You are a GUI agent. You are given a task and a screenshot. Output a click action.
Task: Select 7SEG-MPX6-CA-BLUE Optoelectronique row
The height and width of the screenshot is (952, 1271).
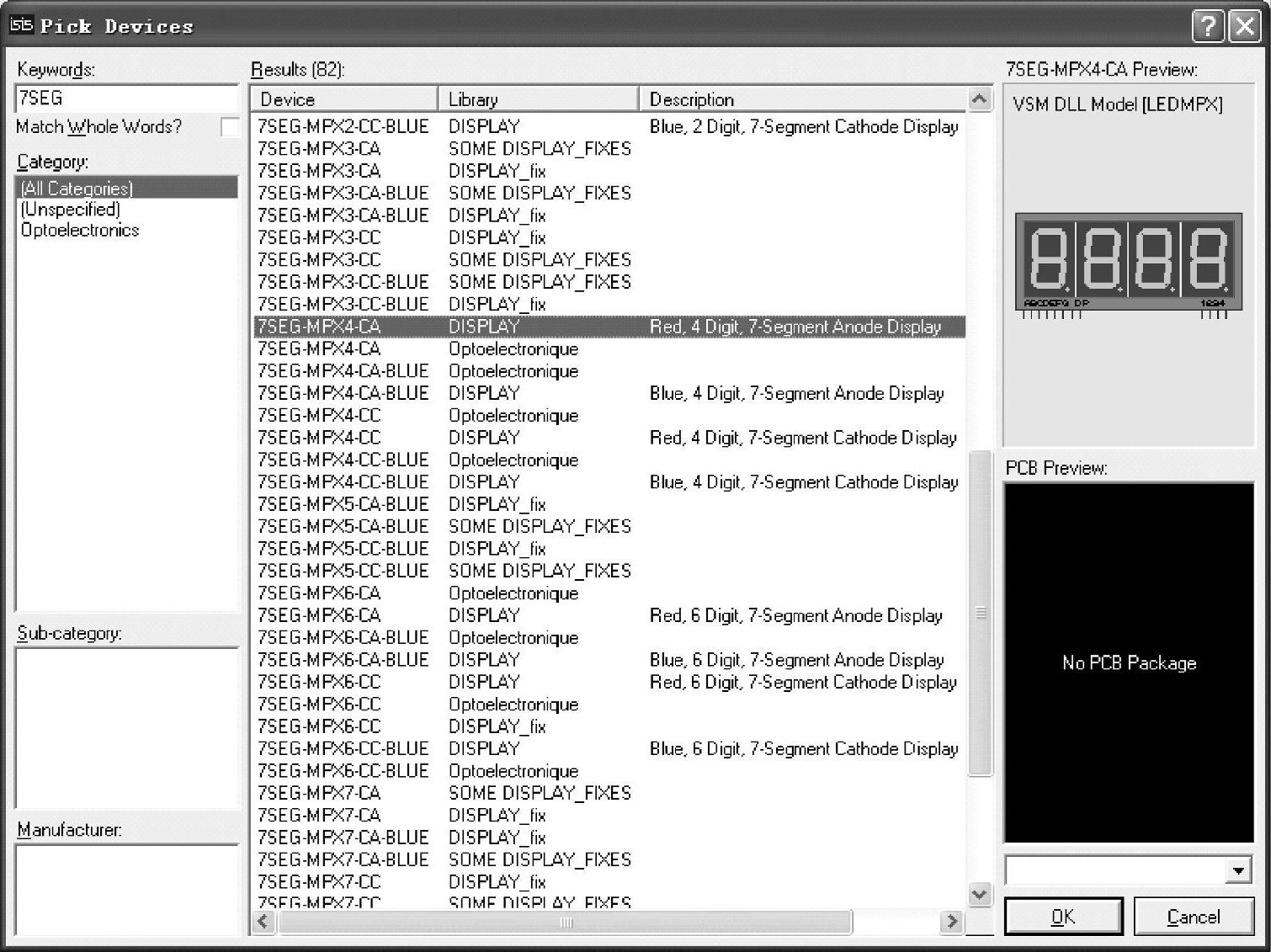click(x=609, y=637)
